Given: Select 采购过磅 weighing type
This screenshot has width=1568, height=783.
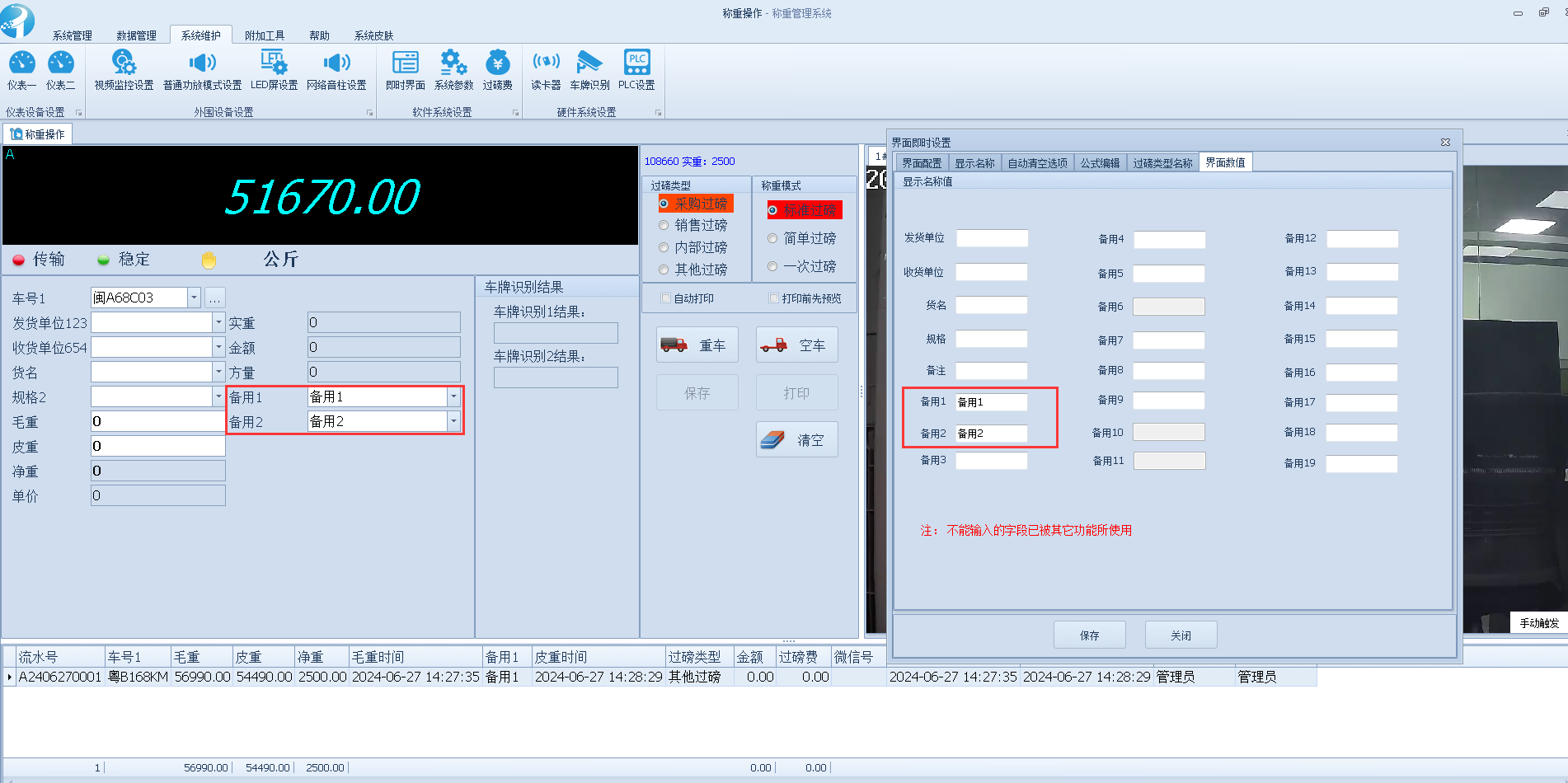Looking at the screenshot, I should (695, 204).
